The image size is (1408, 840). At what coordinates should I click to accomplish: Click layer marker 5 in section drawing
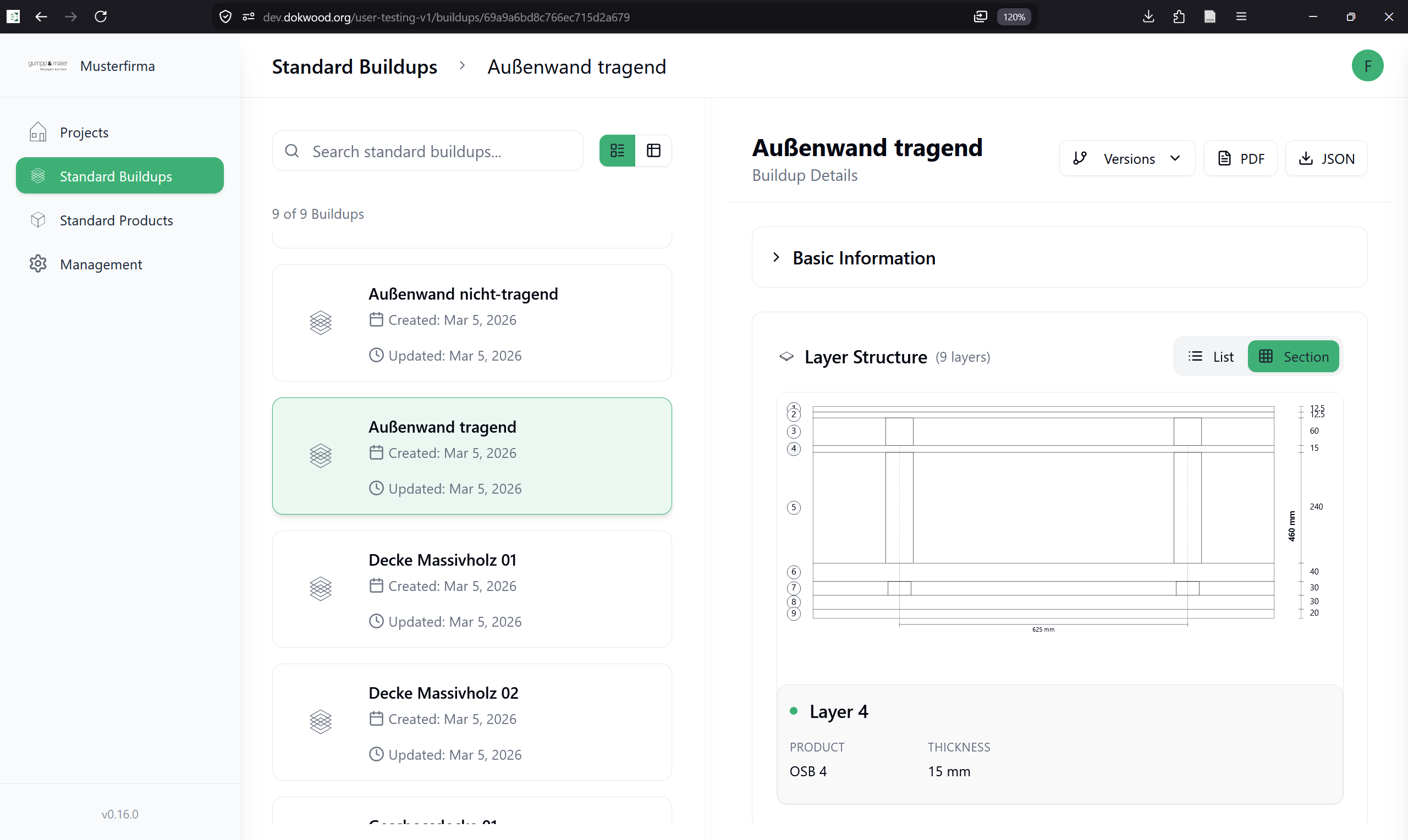(793, 507)
